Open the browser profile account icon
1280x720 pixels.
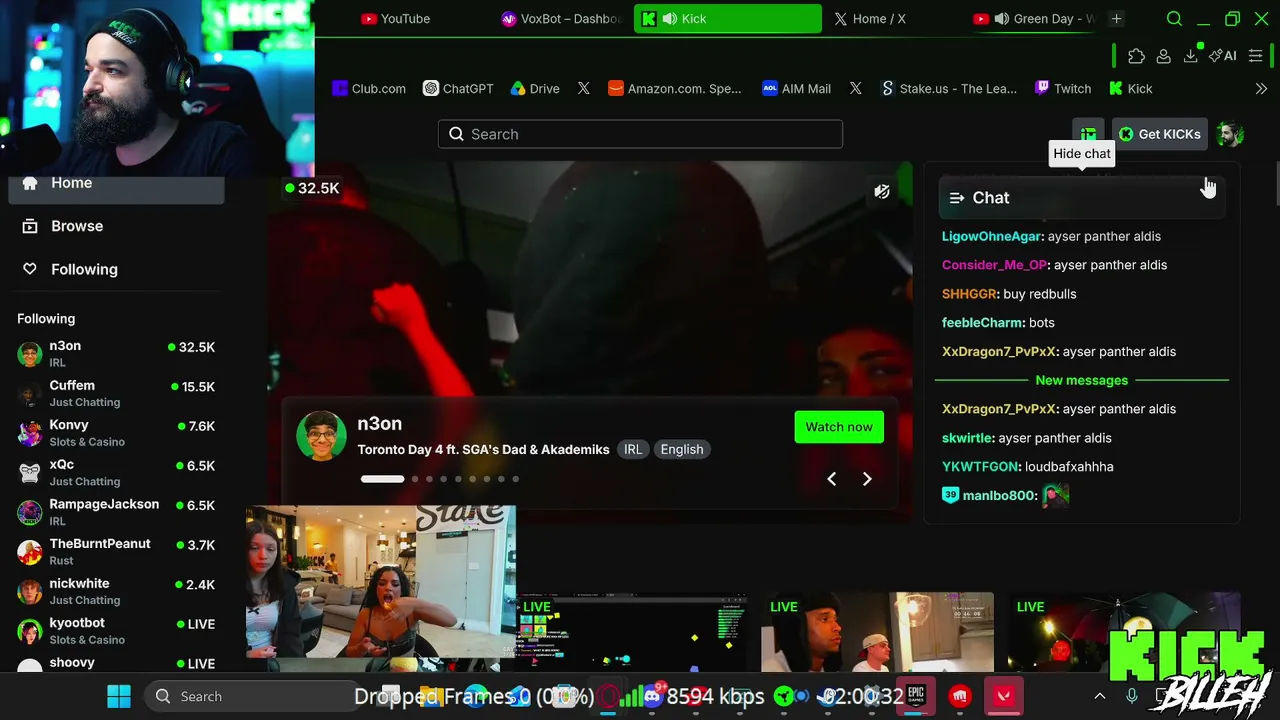pyautogui.click(x=1163, y=56)
